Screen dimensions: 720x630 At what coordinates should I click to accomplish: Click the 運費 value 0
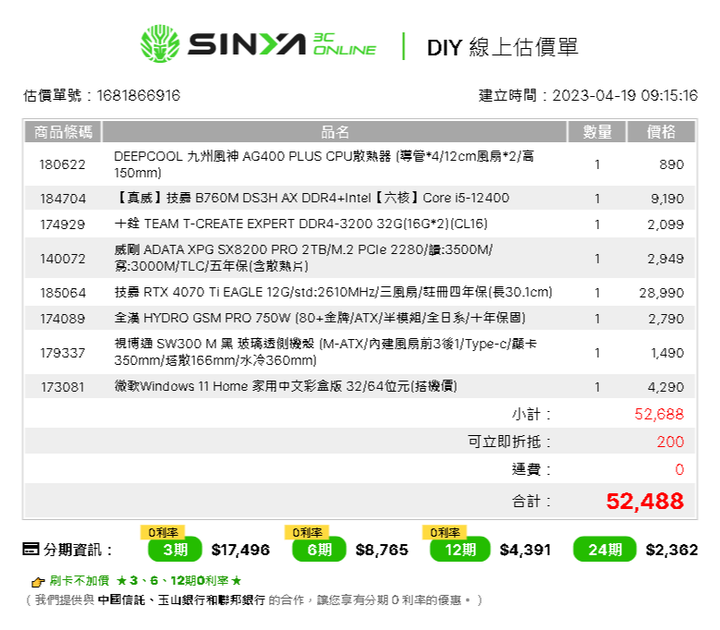coord(680,469)
